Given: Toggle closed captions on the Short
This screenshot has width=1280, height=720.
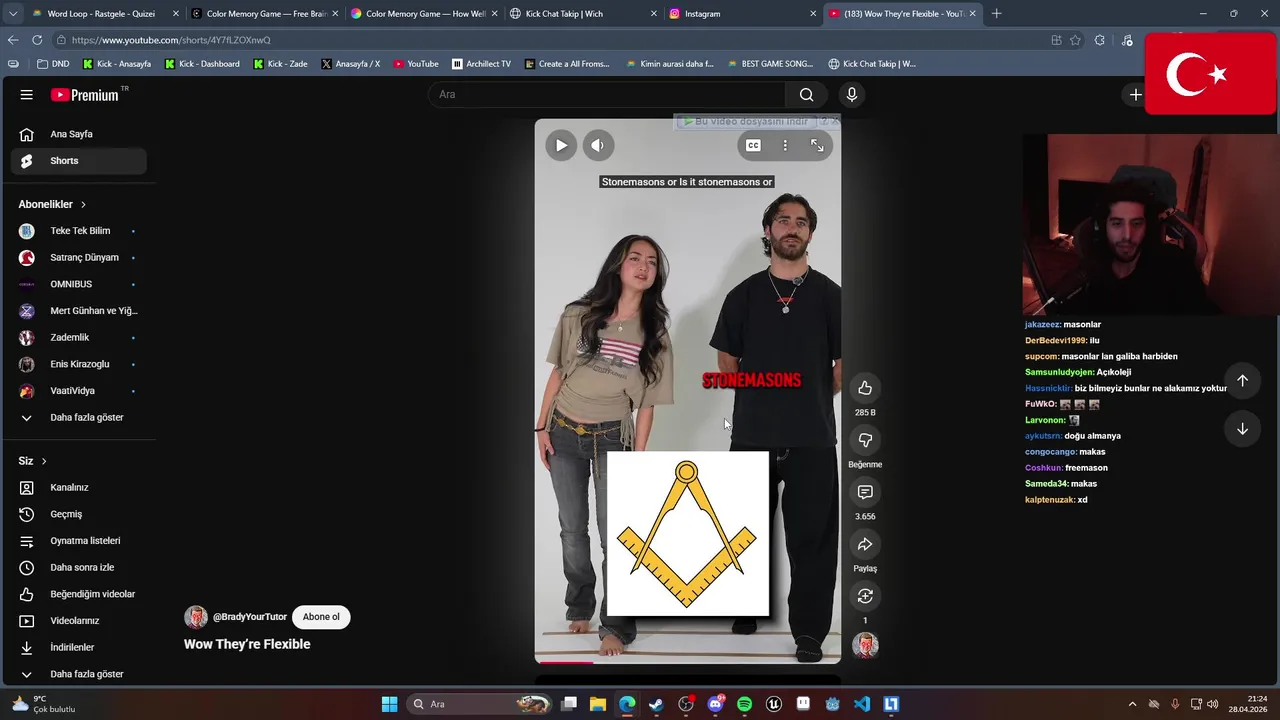Looking at the screenshot, I should click(753, 145).
